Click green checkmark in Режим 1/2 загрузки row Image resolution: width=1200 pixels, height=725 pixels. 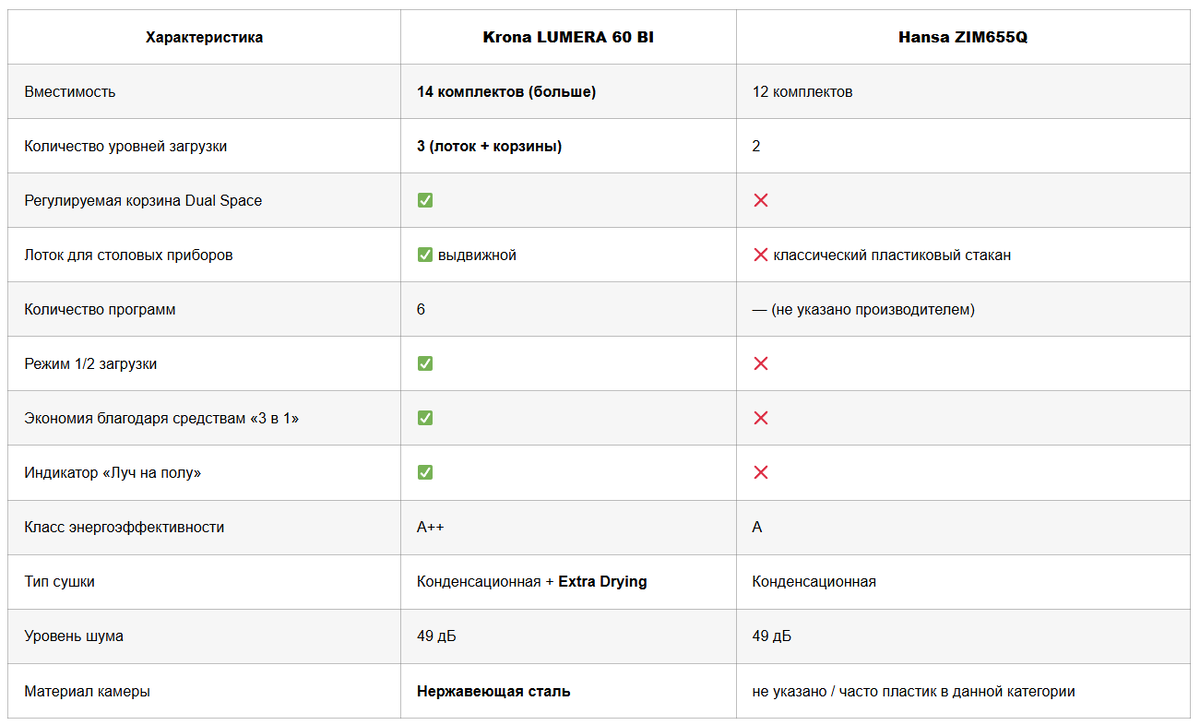coord(425,364)
